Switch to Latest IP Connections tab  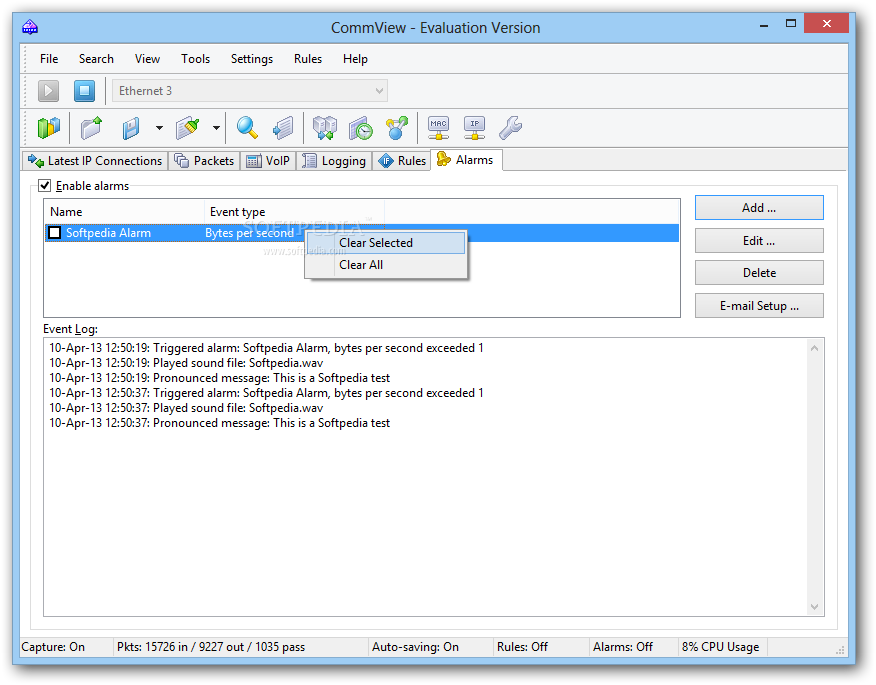tap(95, 161)
